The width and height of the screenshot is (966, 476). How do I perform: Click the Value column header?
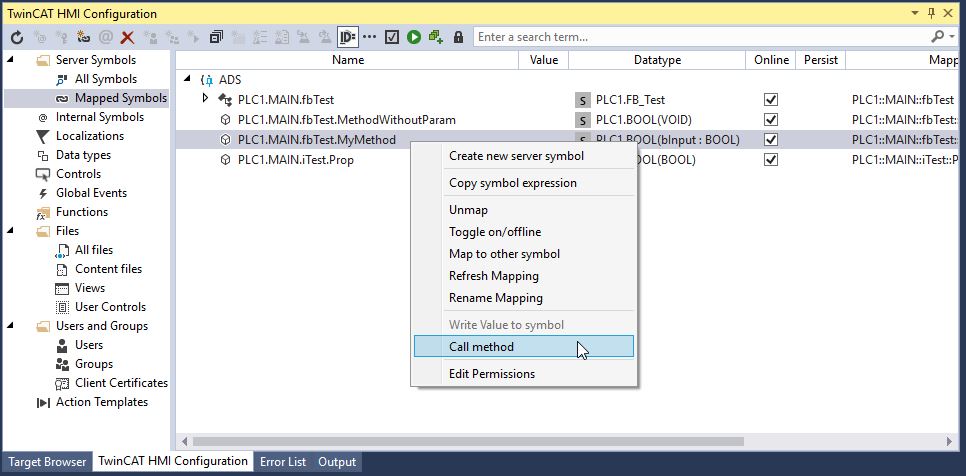[x=543, y=60]
